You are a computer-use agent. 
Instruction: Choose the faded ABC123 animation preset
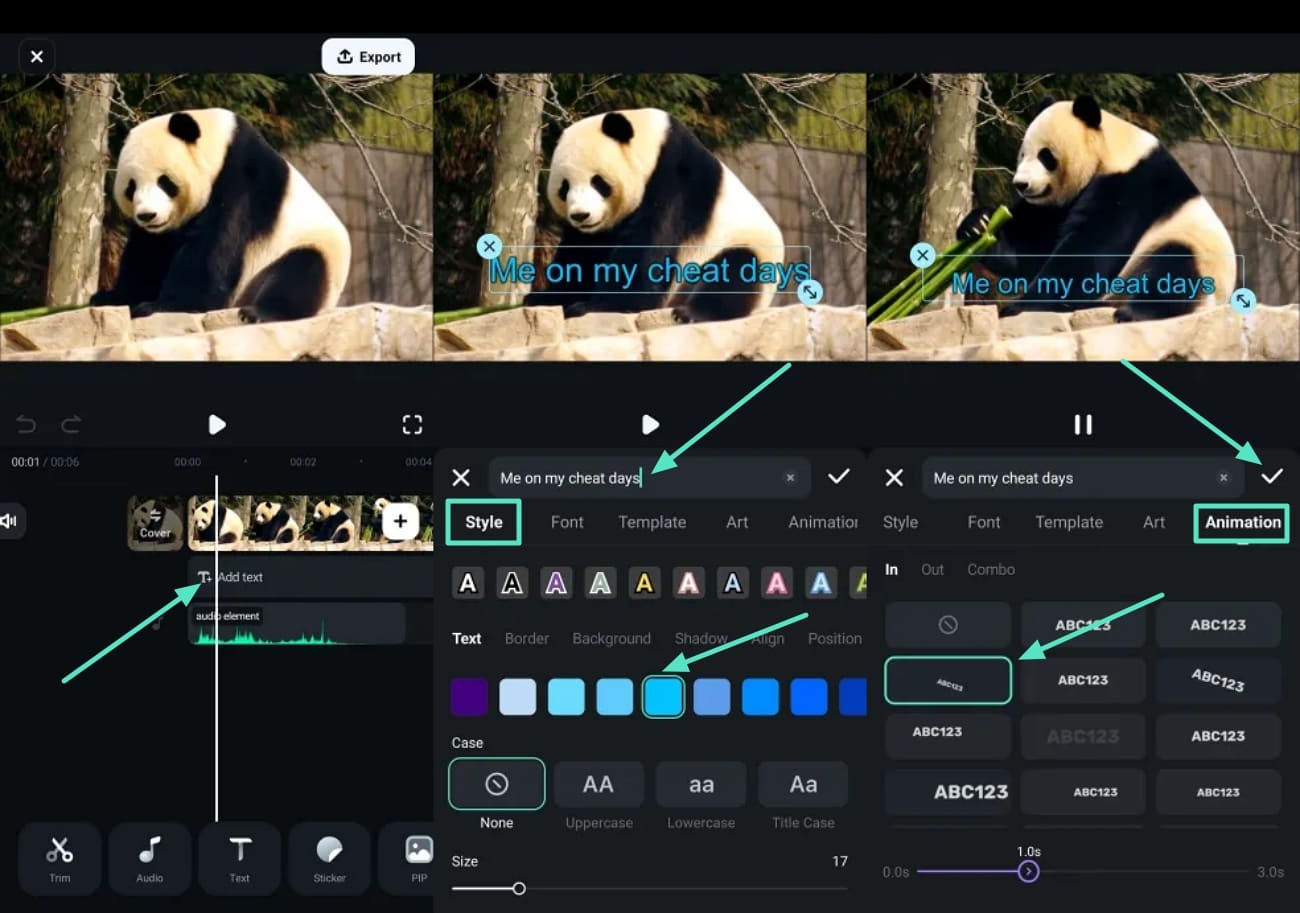click(x=1083, y=736)
